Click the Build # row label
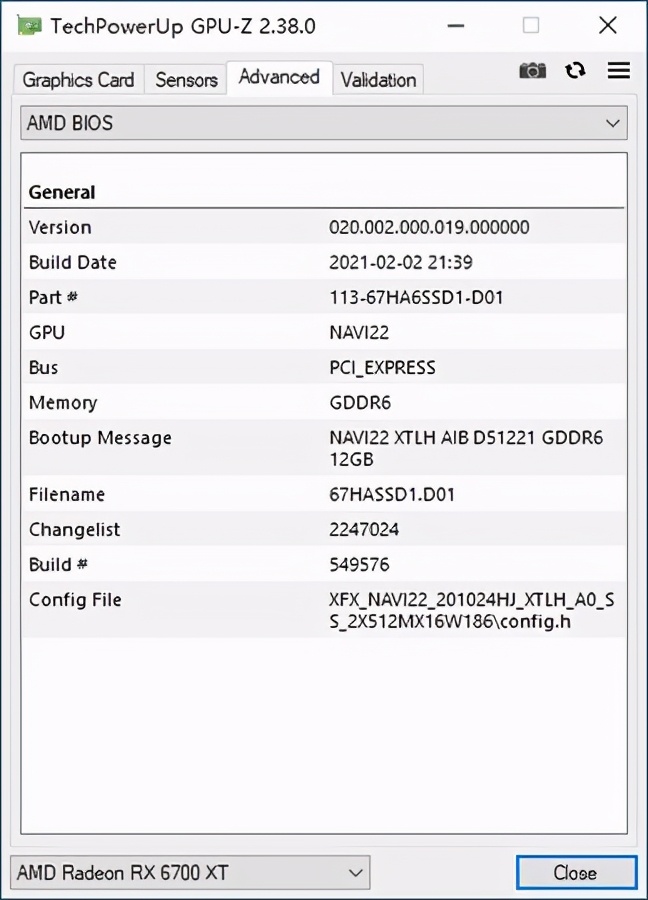648x900 pixels. (x=59, y=564)
